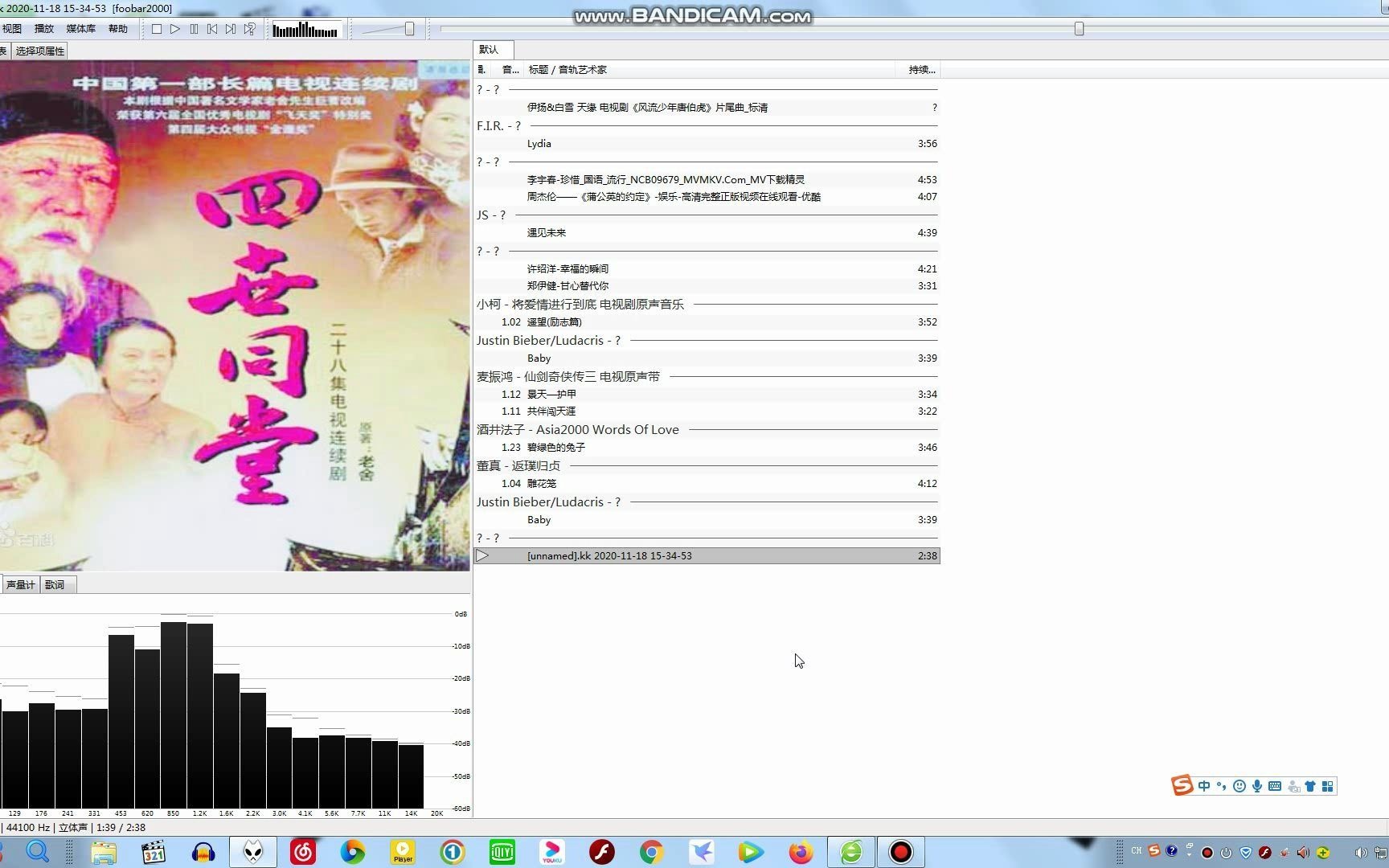Open the 播放 menu

44,29
